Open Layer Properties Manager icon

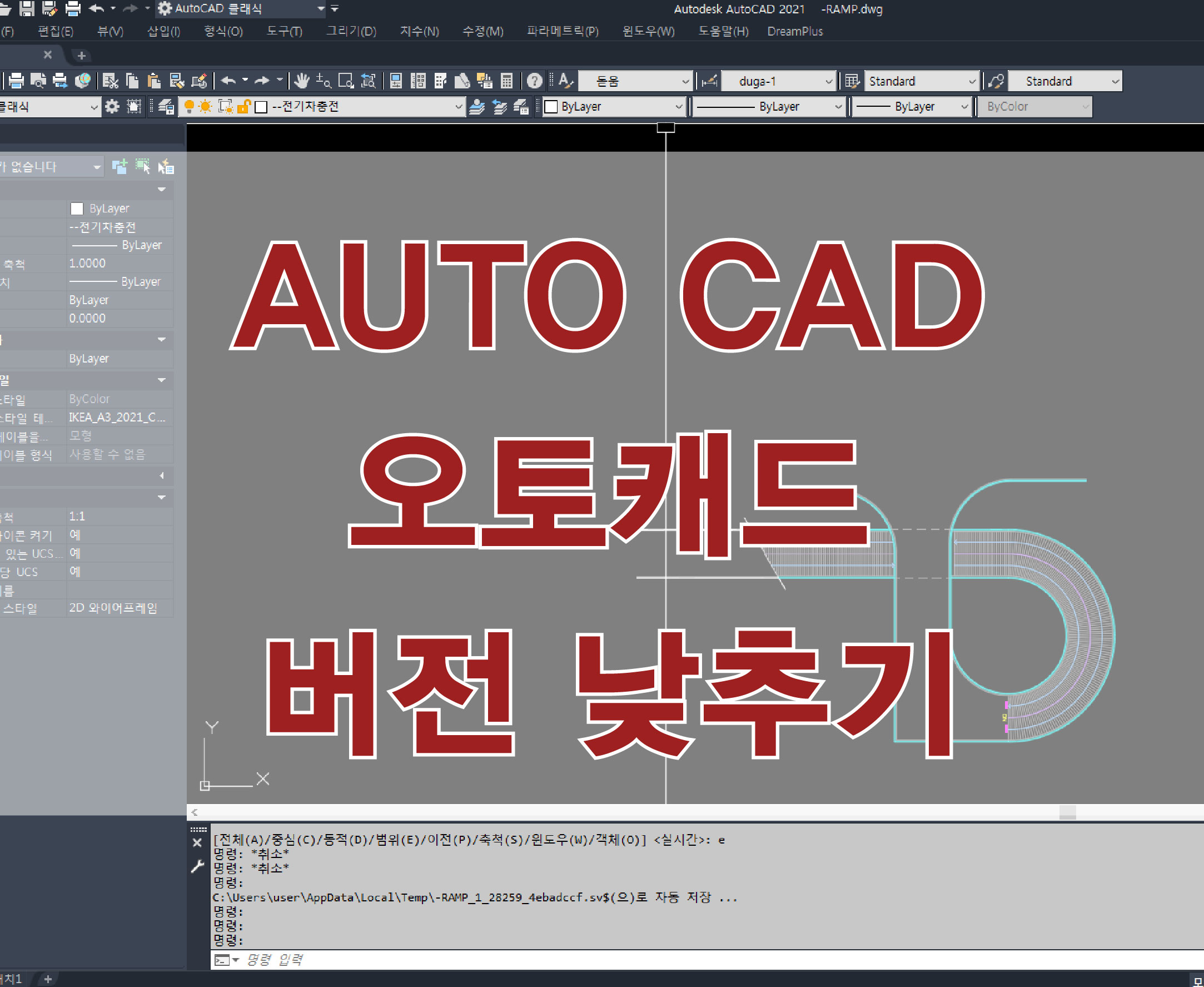coord(166,106)
